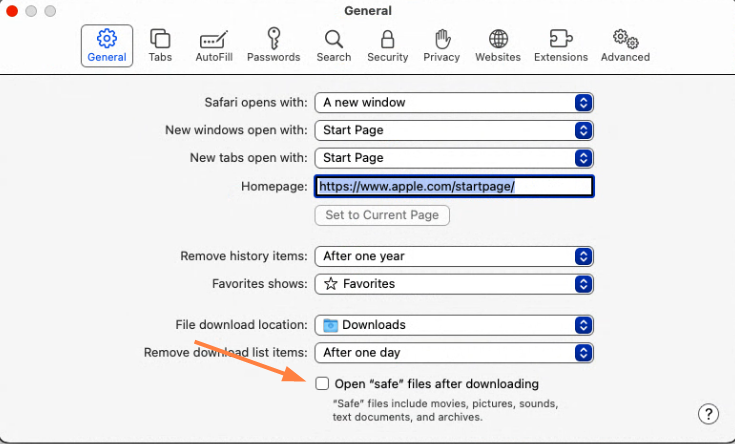The width and height of the screenshot is (735, 444).
Task: Expand New tabs open with dropdown
Action: (x=454, y=158)
